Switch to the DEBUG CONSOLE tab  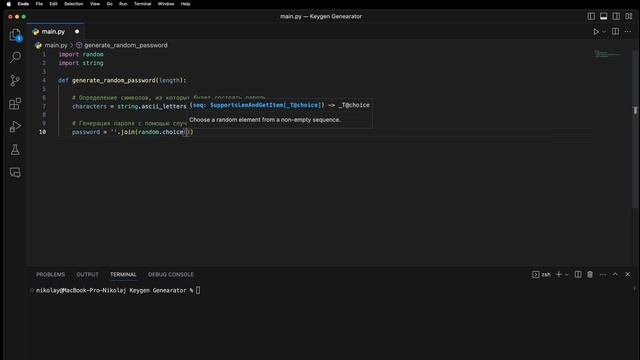171,275
